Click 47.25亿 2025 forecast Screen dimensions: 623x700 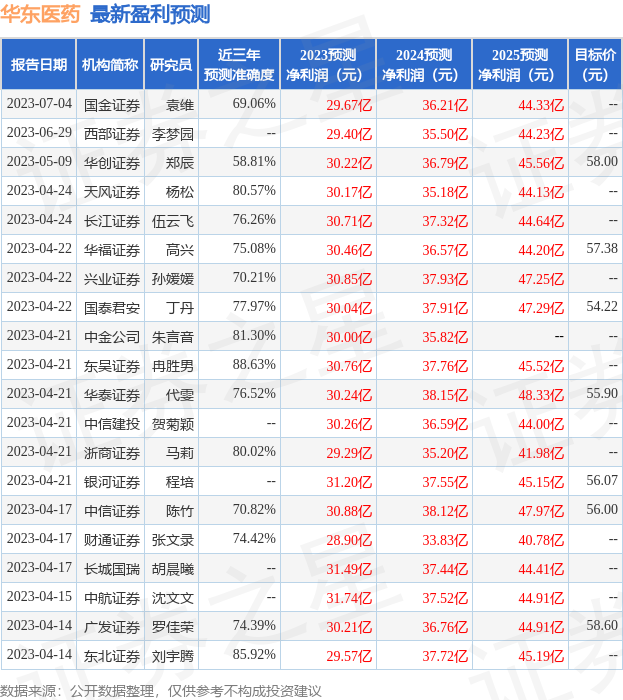click(541, 279)
